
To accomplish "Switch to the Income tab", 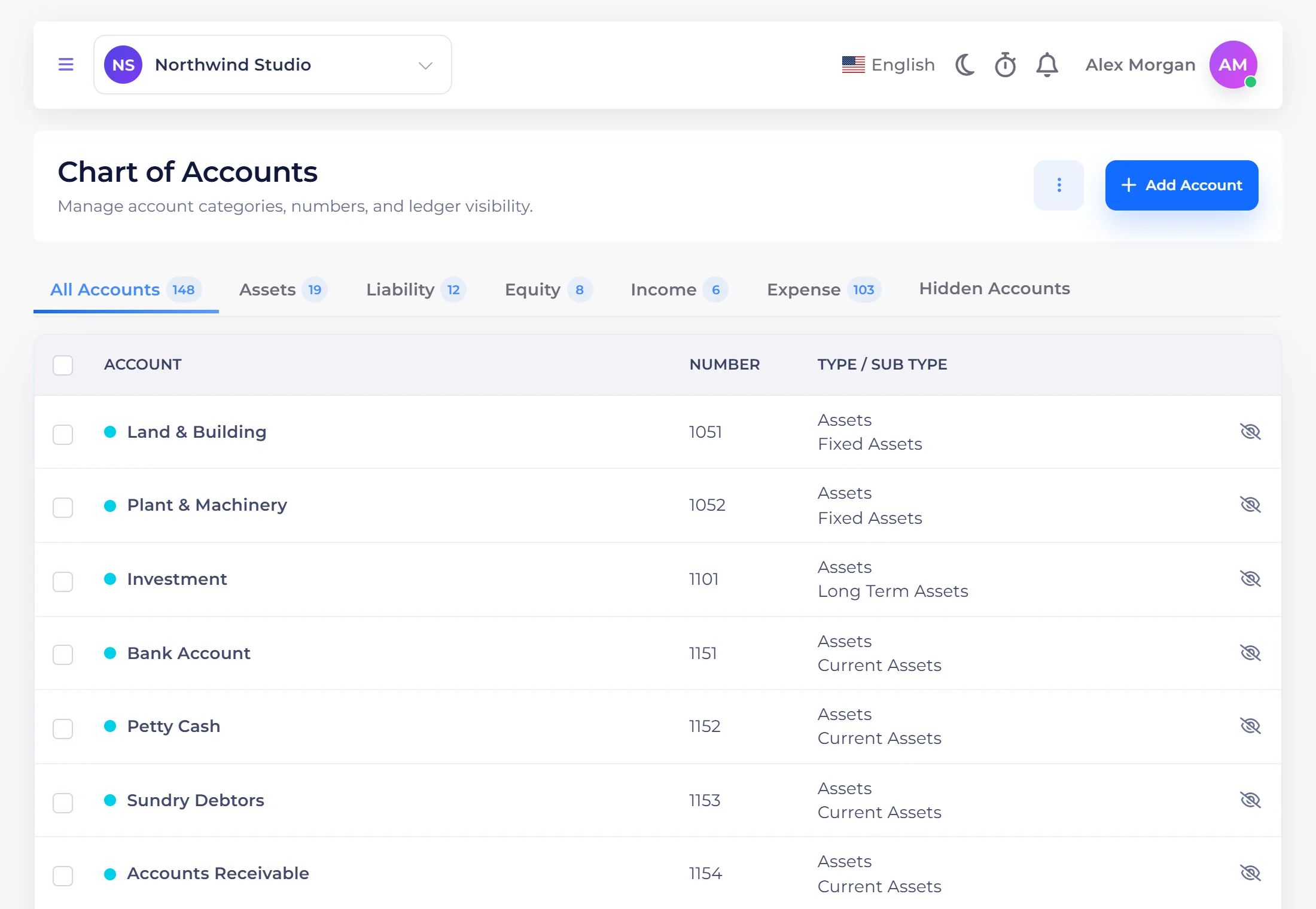I will [x=680, y=290].
